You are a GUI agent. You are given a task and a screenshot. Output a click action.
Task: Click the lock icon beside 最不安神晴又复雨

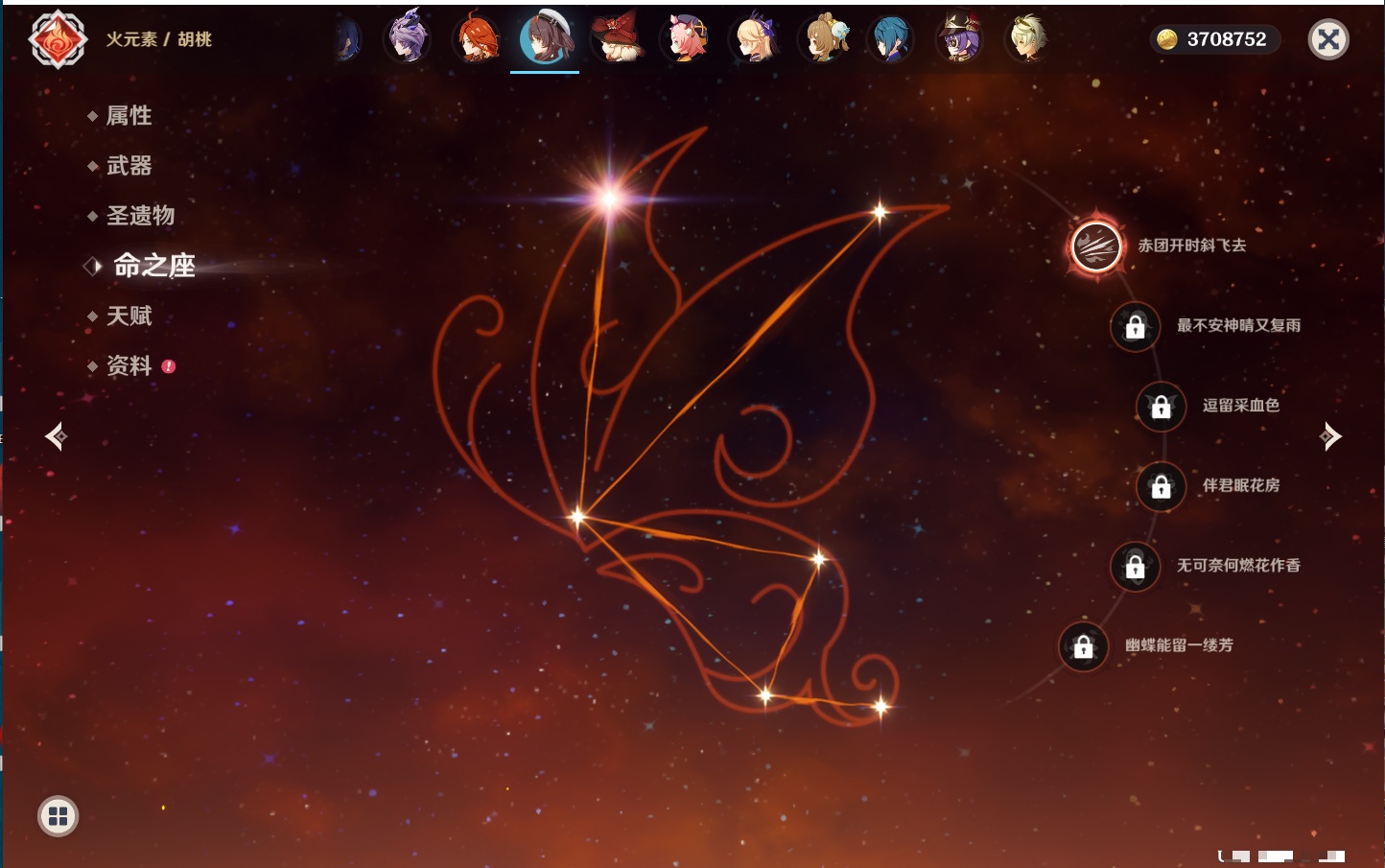[1135, 327]
